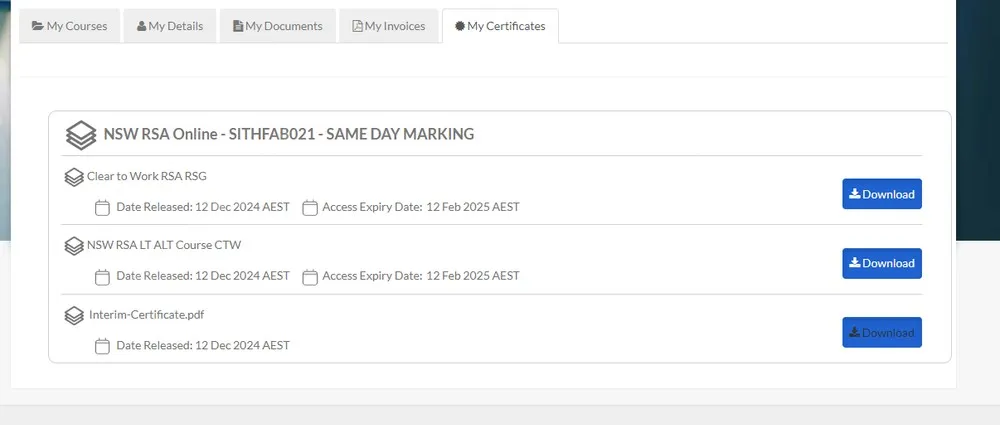Switch to the My Details tab
Image resolution: width=1000 pixels, height=425 pixels.
(169, 26)
